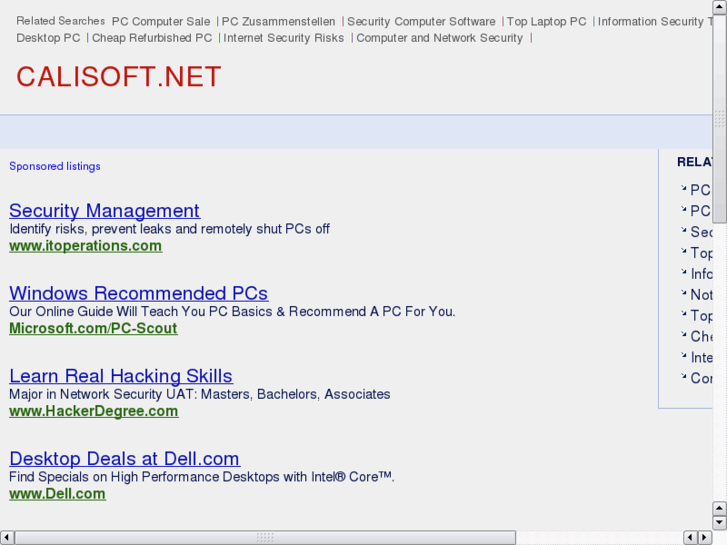Click the vertical scrollbar up arrow at top

click(719, 7)
